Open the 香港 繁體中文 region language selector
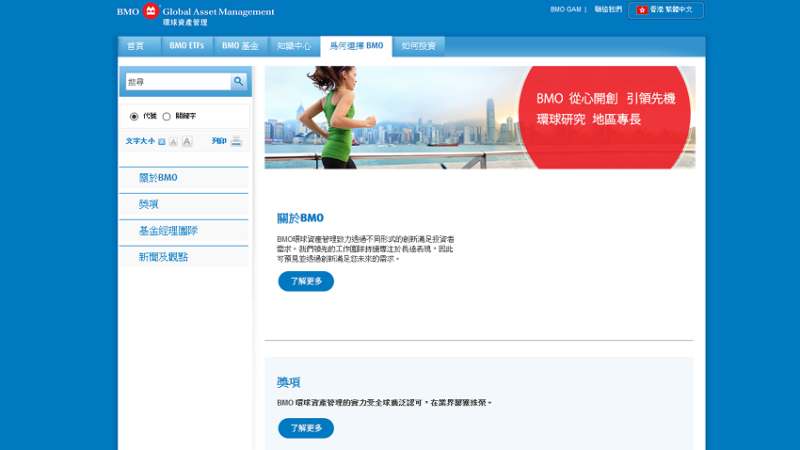This screenshot has width=800, height=450. (666, 10)
